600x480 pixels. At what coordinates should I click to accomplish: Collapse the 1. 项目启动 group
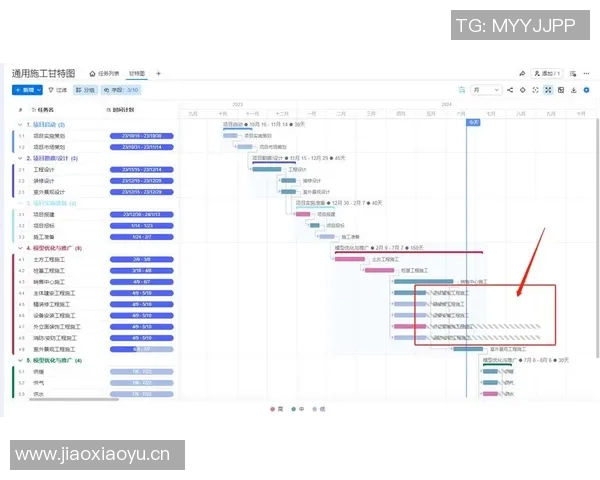coord(19,124)
